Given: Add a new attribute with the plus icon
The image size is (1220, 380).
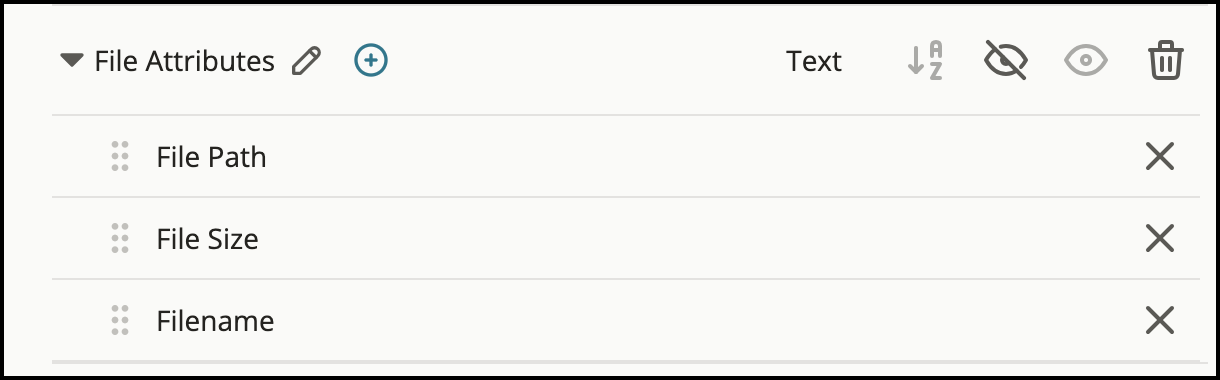Looking at the screenshot, I should point(371,61).
